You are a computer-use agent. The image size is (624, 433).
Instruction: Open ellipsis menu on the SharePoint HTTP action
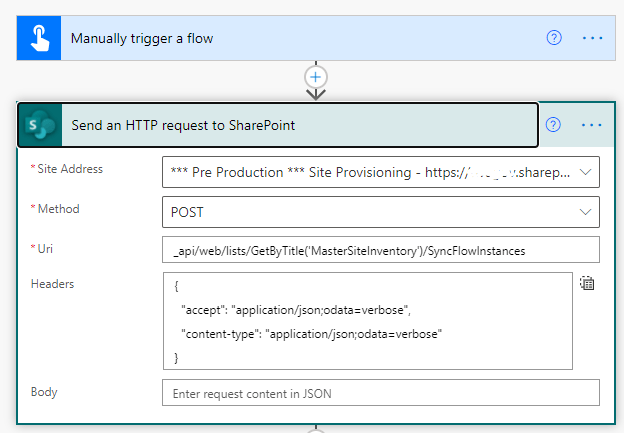click(x=592, y=125)
